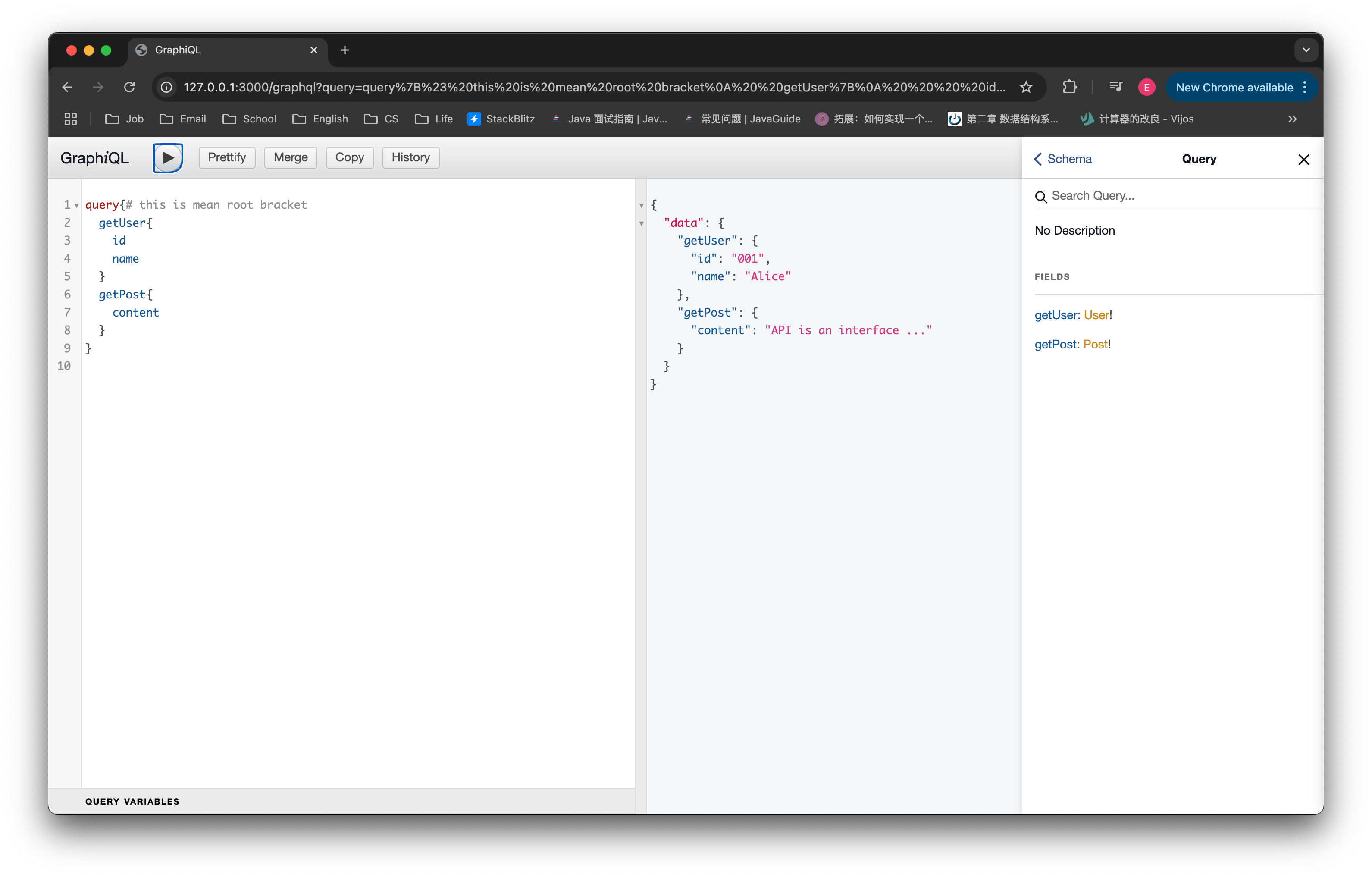1372x878 pixels.
Task: Collapse the query fold arrow on line 1
Action: (x=76, y=206)
